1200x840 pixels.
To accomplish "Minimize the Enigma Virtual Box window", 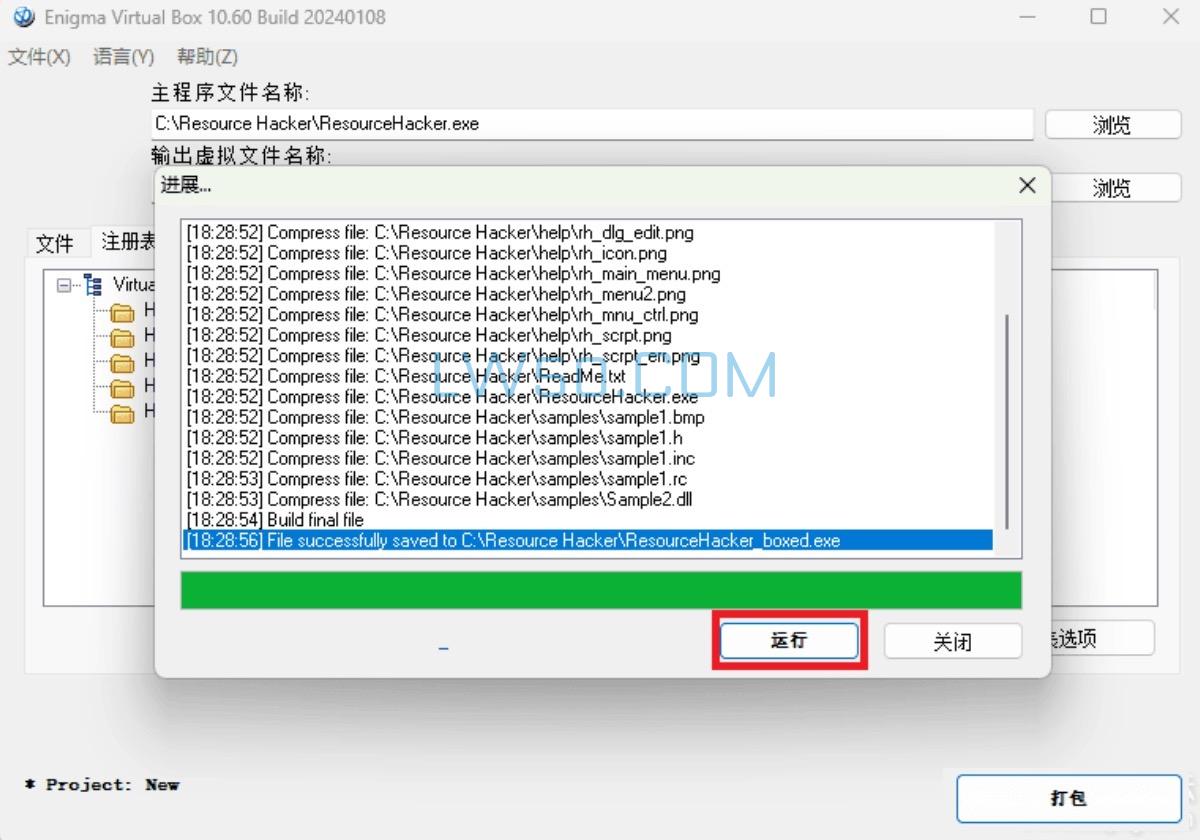I will click(1025, 16).
